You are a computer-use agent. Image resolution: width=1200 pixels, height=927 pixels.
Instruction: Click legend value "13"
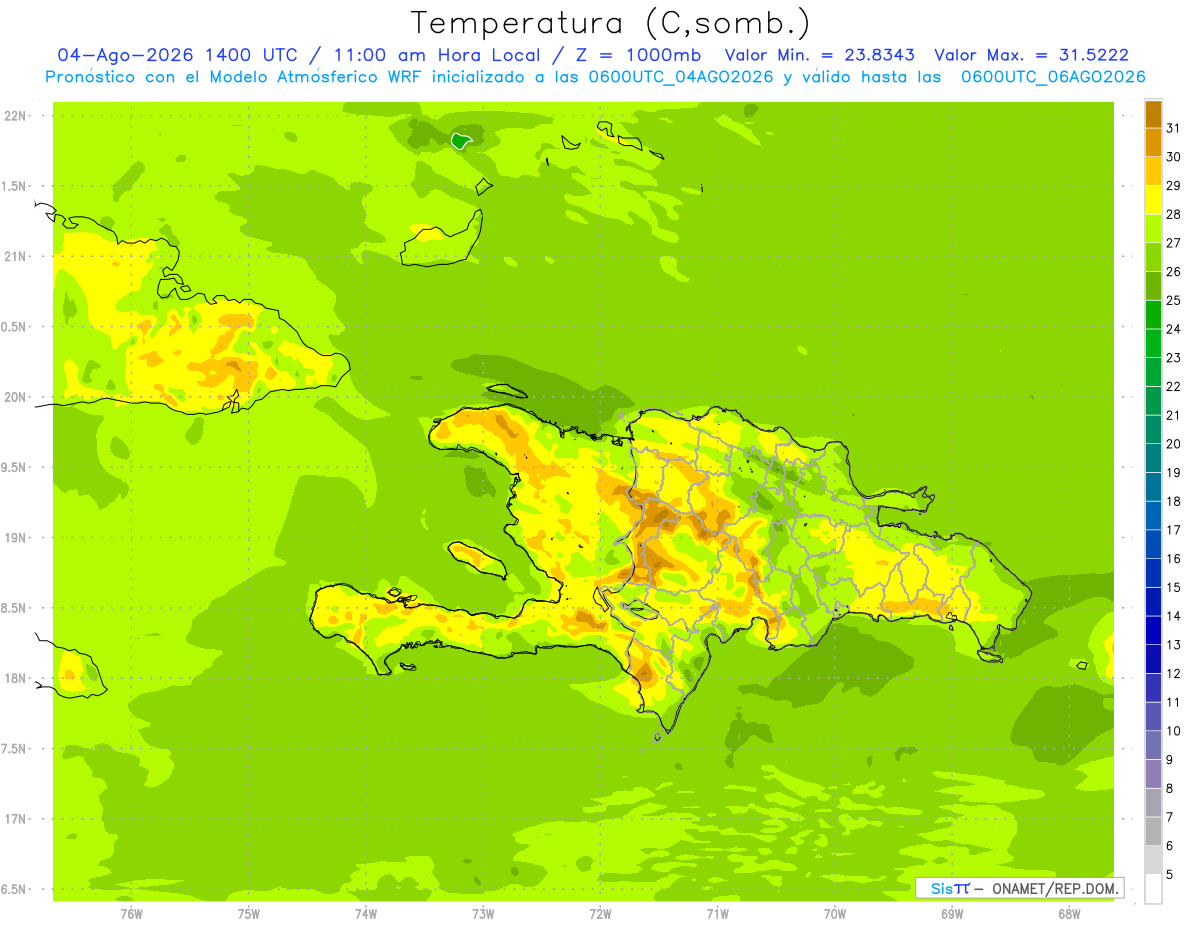(1173, 644)
